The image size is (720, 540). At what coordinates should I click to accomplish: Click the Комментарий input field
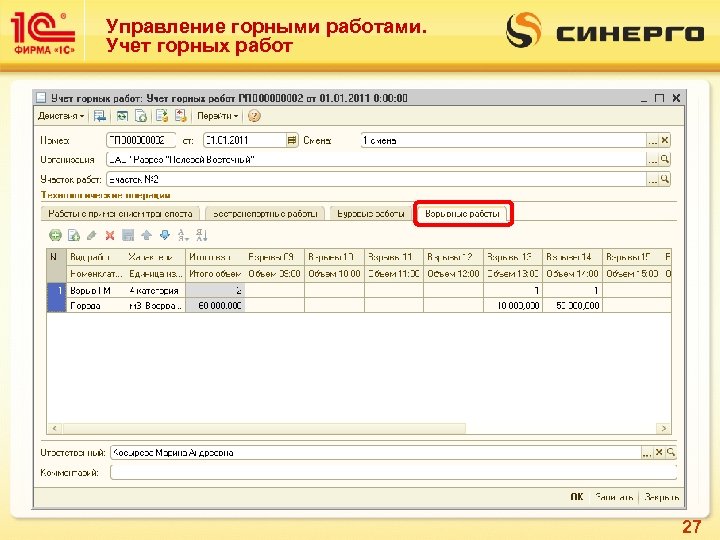coord(394,472)
